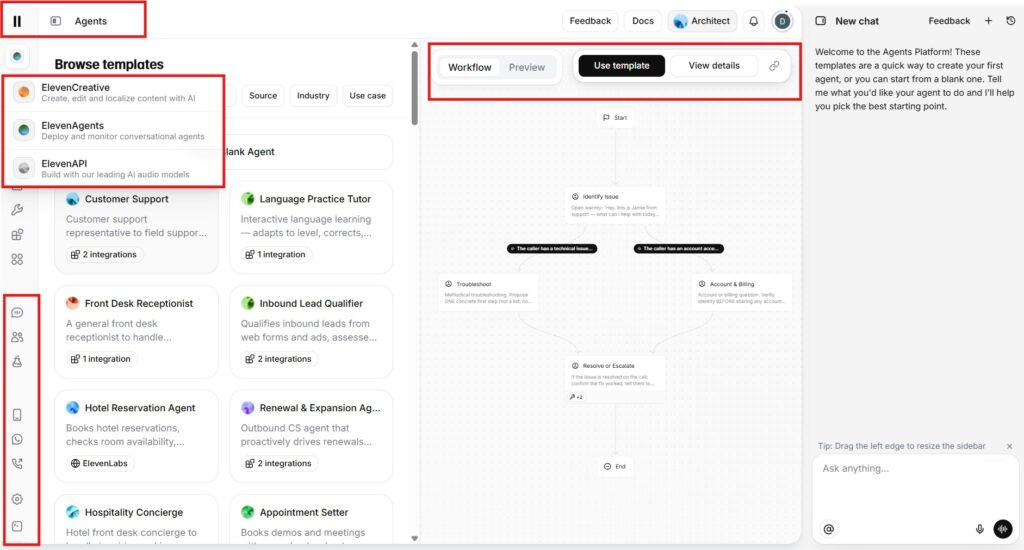Open the settings gear icon in sidebar
Viewport: 1024px width, 550px height.
point(17,499)
